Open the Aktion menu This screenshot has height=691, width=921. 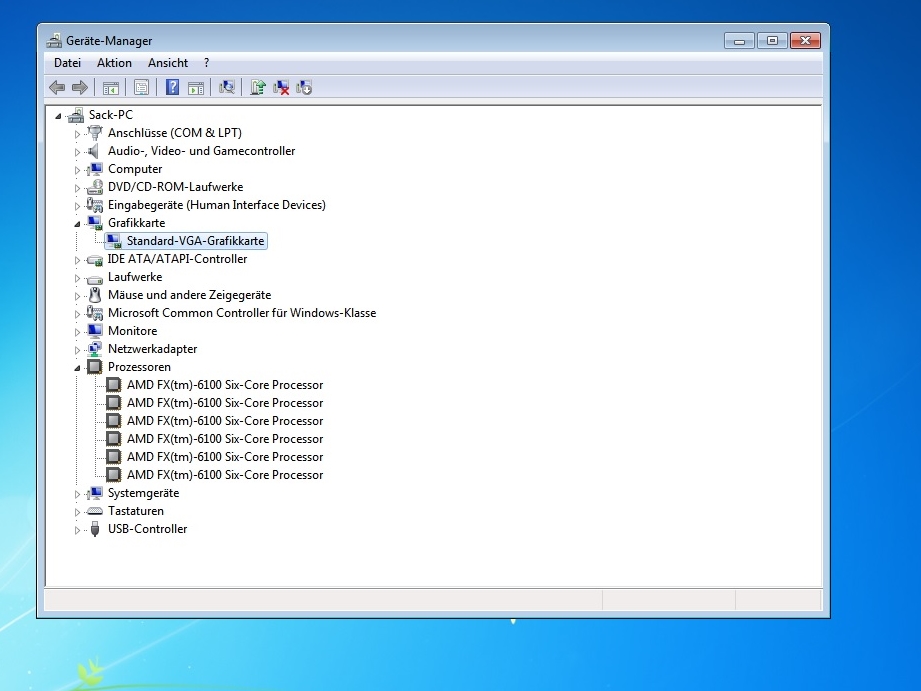click(x=114, y=63)
